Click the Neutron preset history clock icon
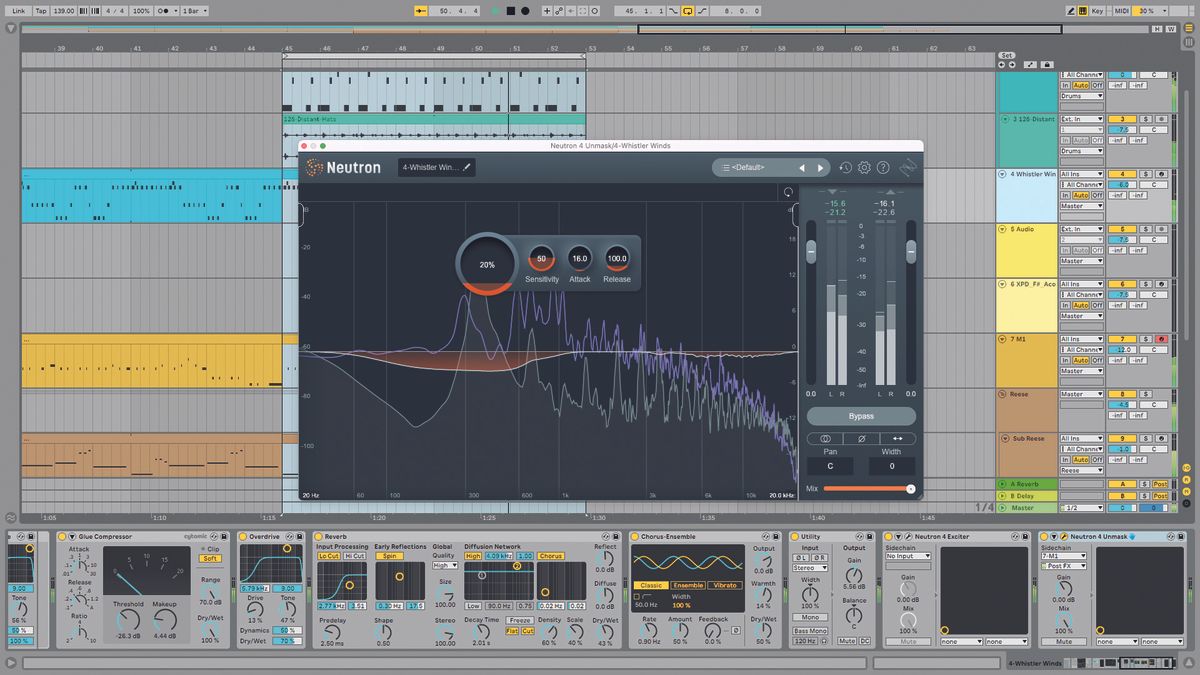The image size is (1200, 675). coord(844,167)
